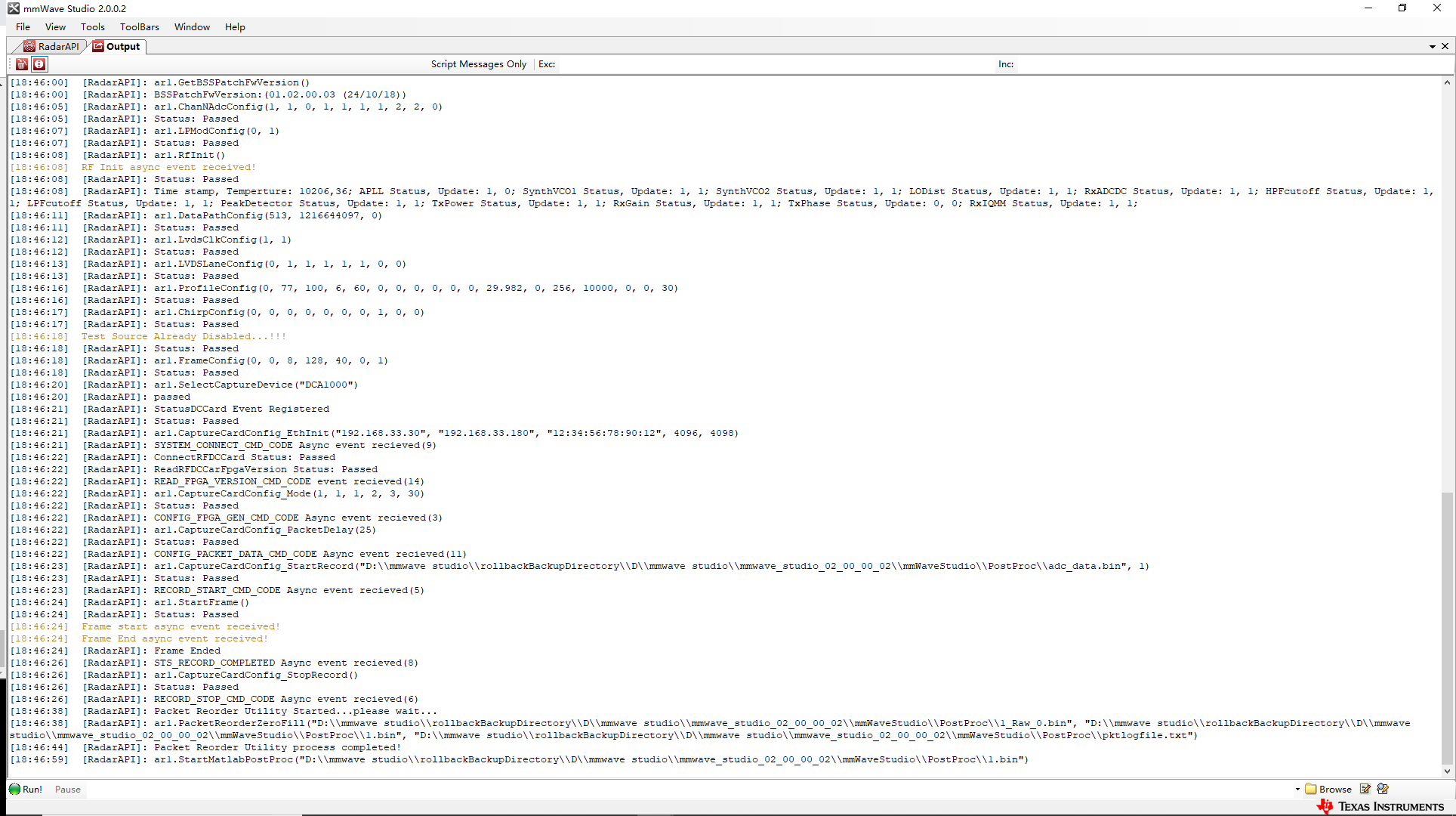Open the View menu
The image size is (1456, 816).
[x=55, y=26]
